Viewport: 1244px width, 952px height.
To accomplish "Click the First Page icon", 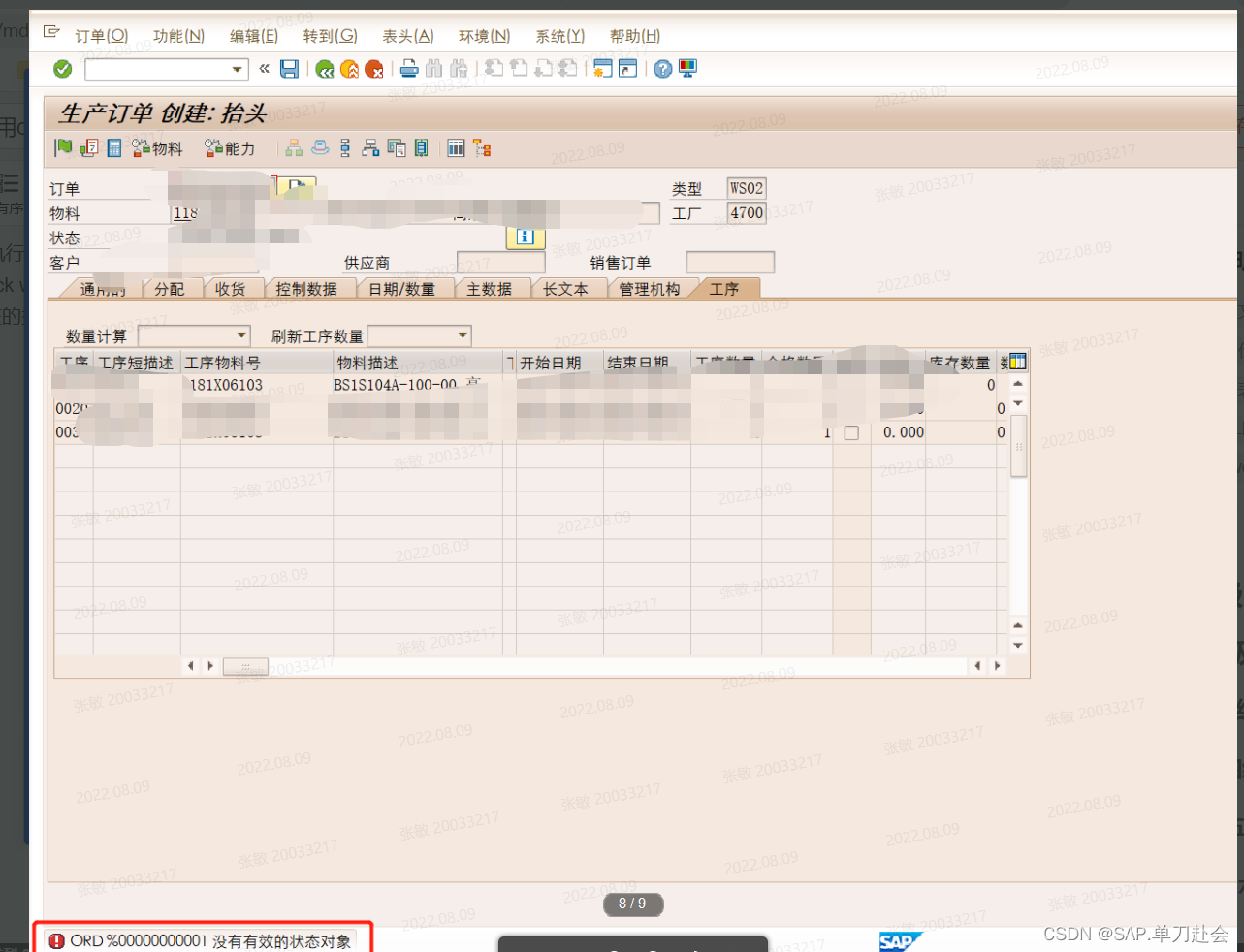I will click(494, 69).
